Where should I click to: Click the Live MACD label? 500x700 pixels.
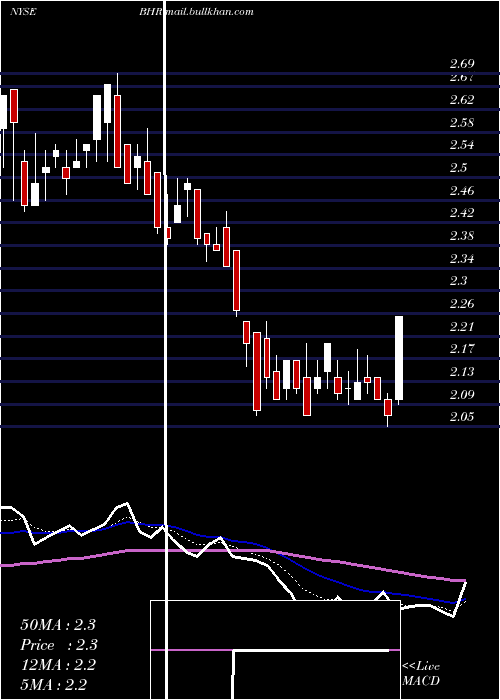[x=421, y=673]
